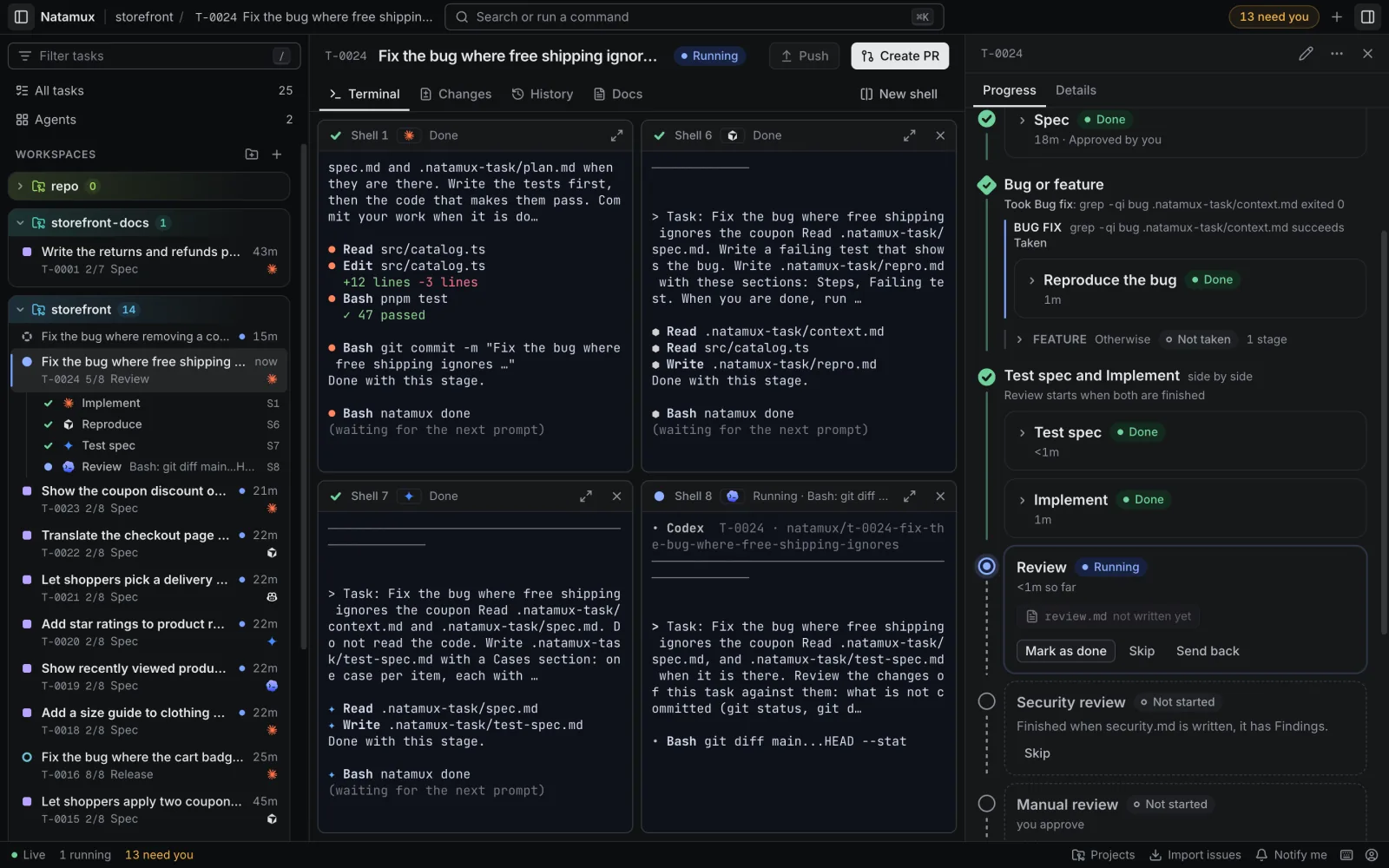Toggle the left sidebar panel icon
The width and height of the screenshot is (1389, 868).
point(21,16)
